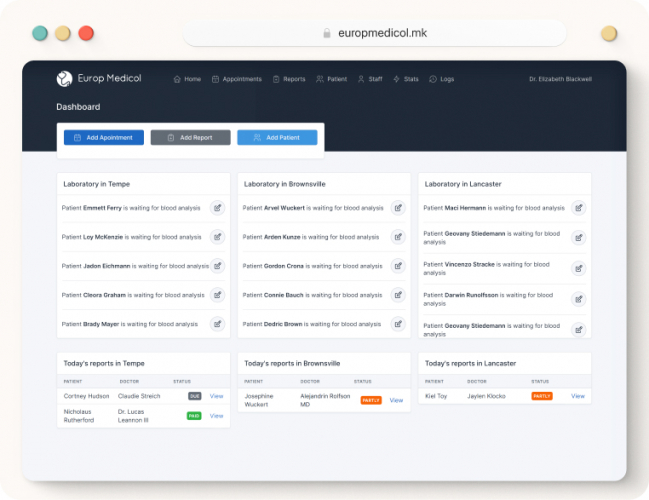Click doctor name Alejandrin Rolfson MD

tap(325, 400)
